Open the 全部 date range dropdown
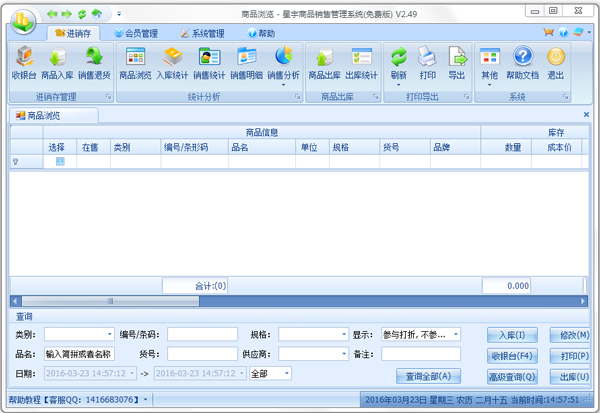This screenshot has width=600, height=413. [287, 373]
